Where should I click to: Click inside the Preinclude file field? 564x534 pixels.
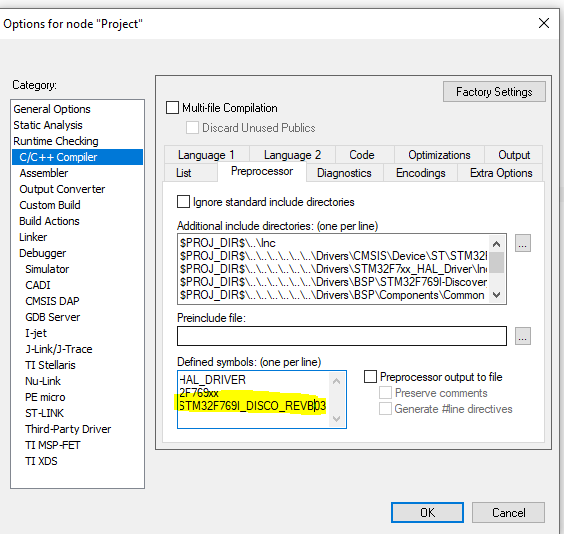(342, 336)
